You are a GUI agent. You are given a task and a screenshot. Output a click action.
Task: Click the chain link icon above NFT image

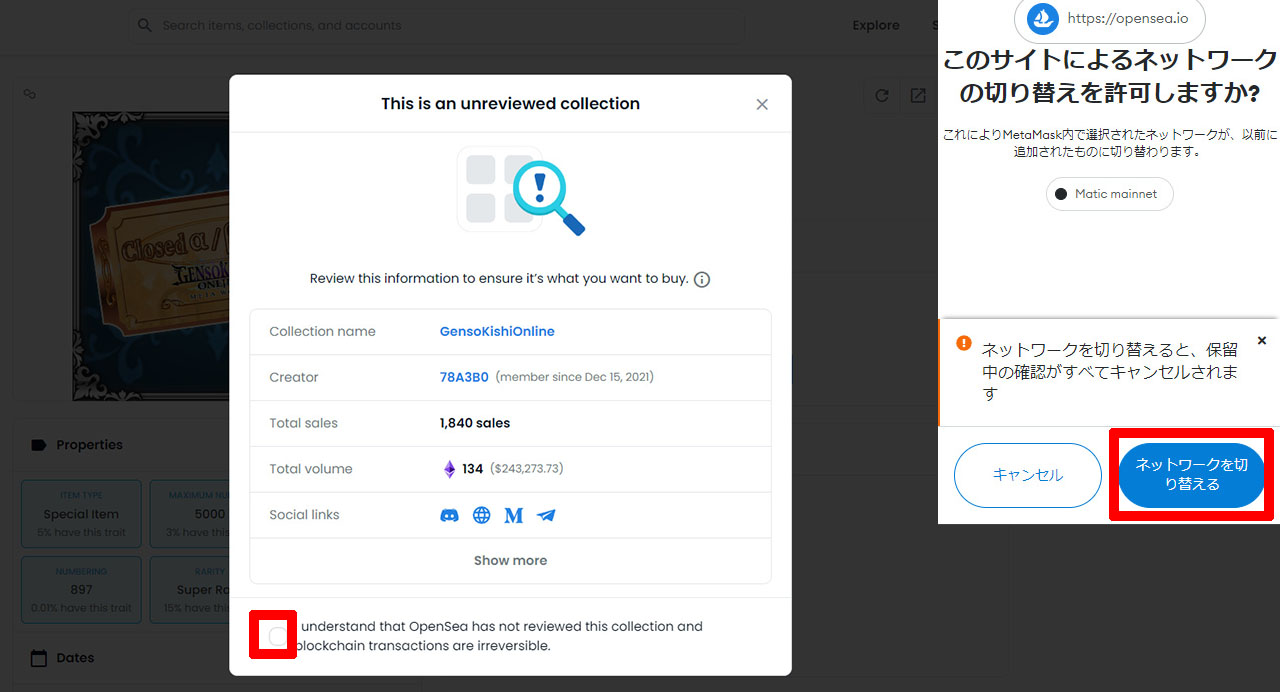tap(30, 94)
